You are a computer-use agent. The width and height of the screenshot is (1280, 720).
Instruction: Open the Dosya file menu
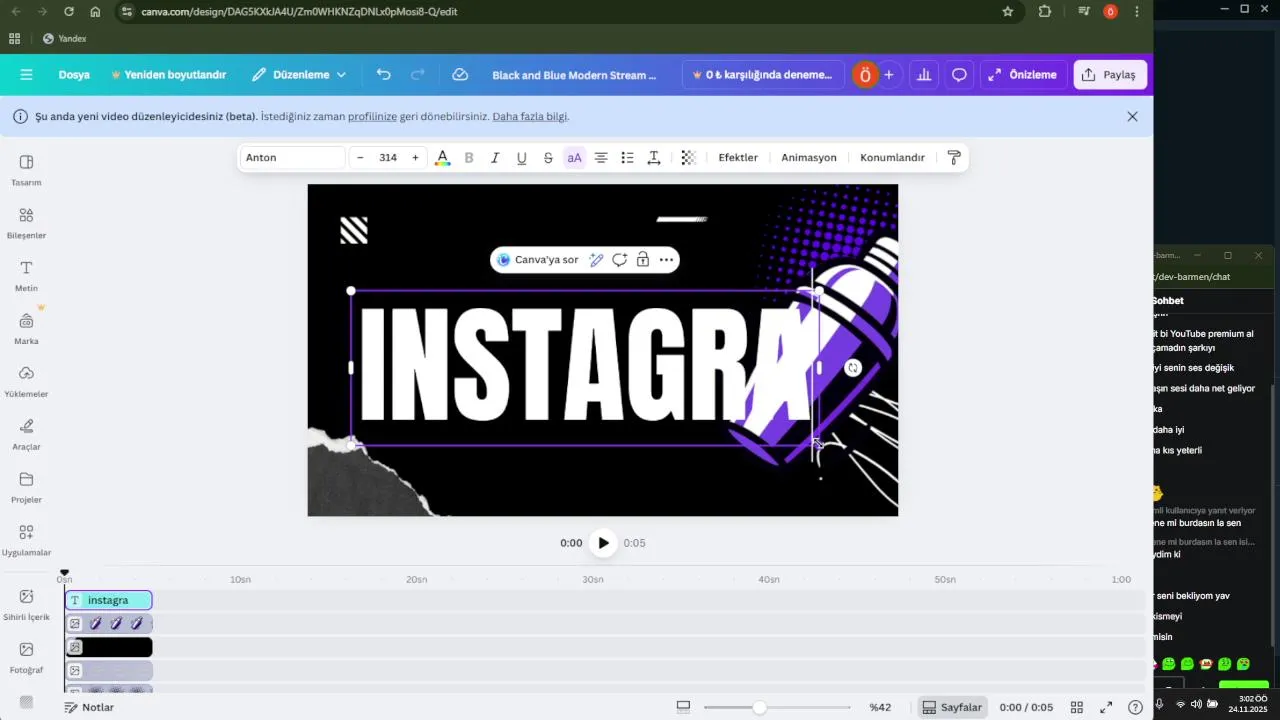tap(74, 75)
